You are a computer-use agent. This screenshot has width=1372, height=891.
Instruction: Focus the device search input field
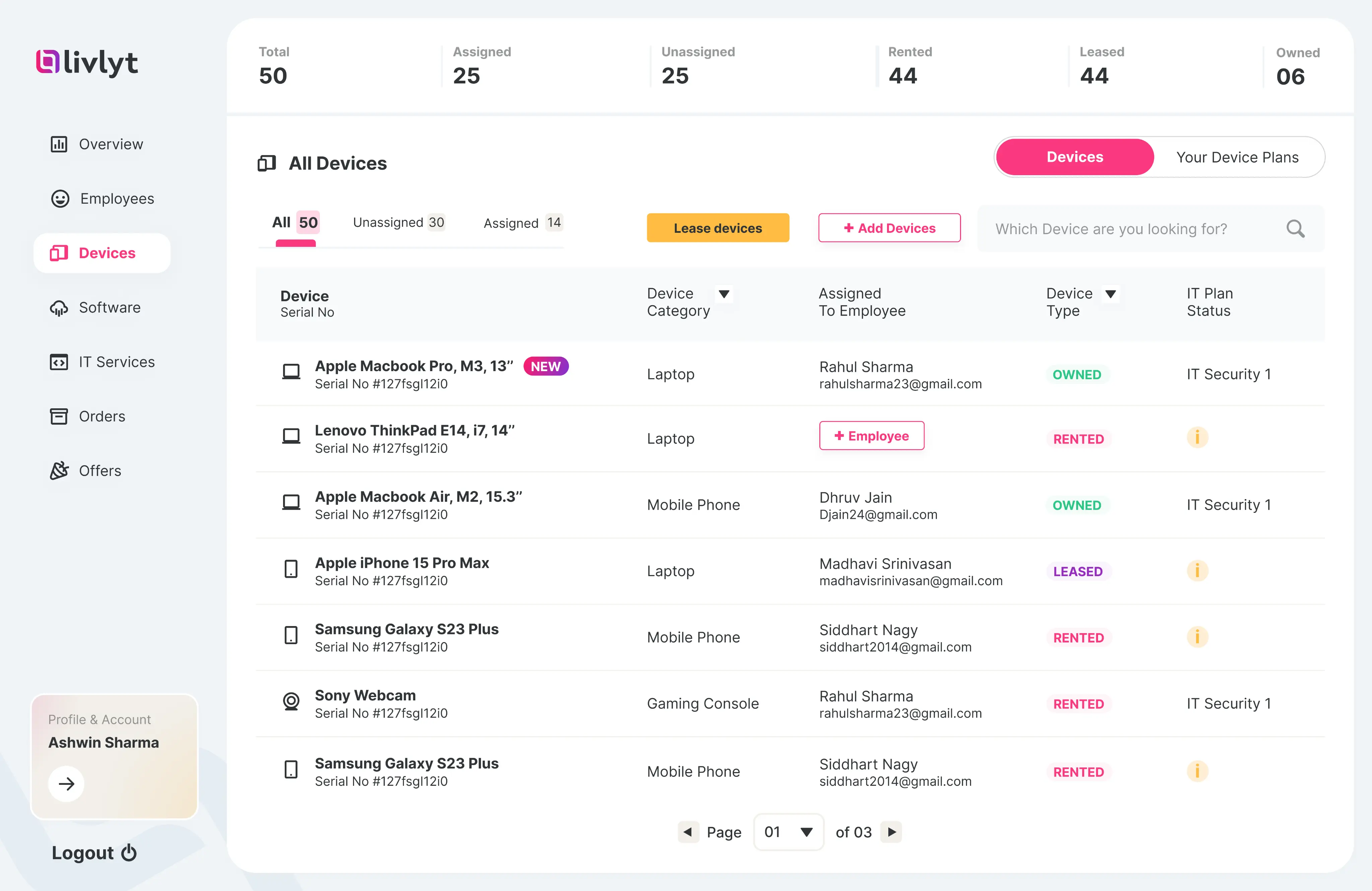(1151, 229)
